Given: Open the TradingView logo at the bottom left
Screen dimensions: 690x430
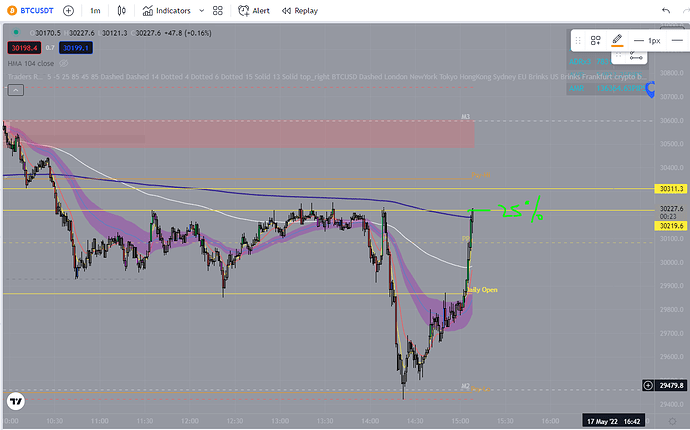Looking at the screenshot, I should point(16,401).
